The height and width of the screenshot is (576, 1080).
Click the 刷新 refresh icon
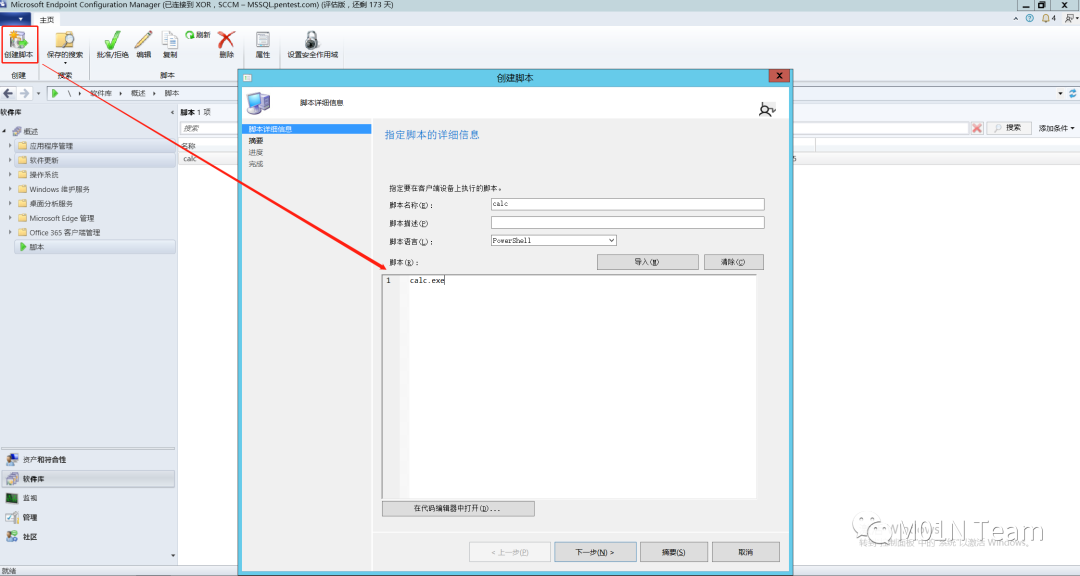(x=190, y=35)
